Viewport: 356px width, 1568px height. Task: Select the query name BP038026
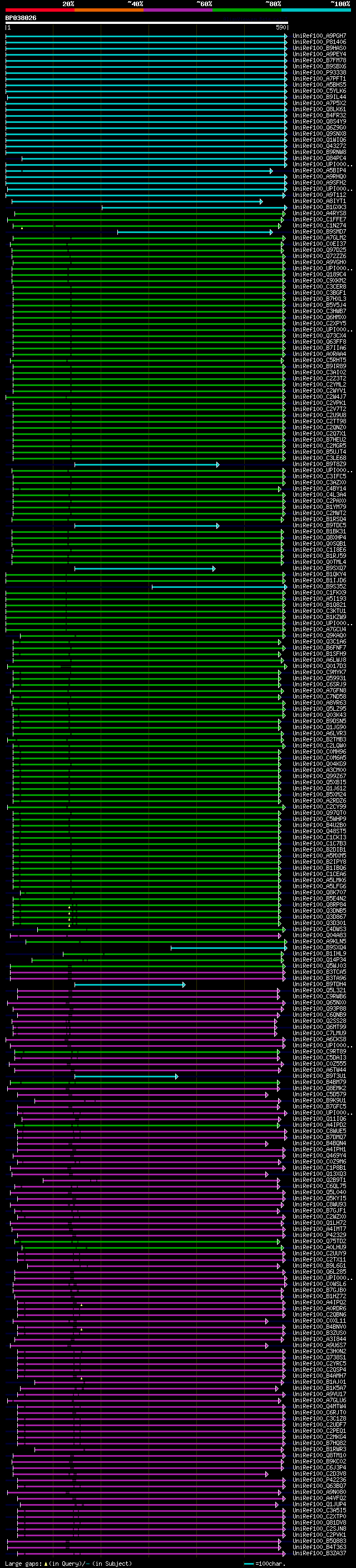click(x=21, y=18)
